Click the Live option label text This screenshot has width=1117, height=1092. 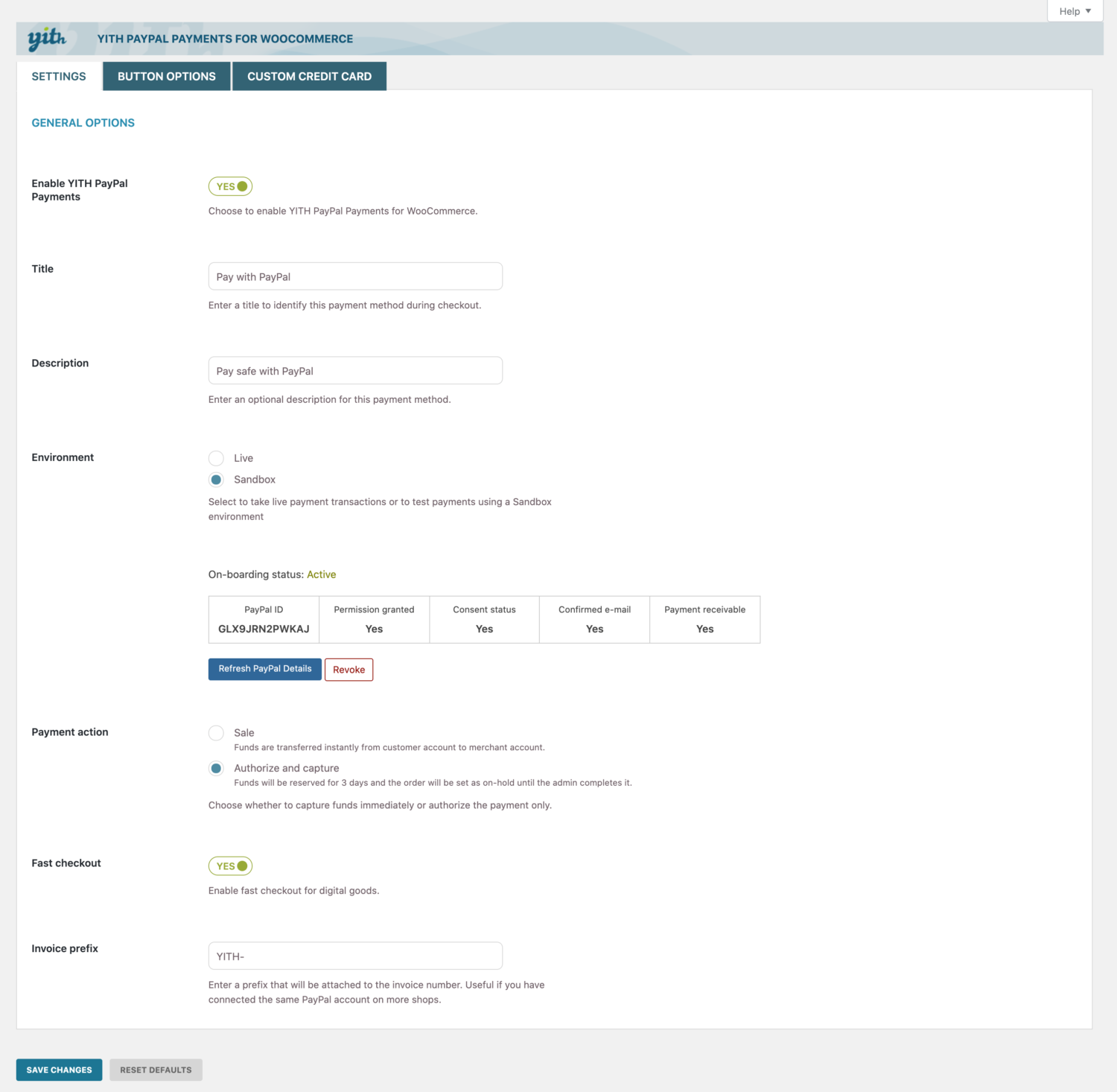[x=244, y=458]
